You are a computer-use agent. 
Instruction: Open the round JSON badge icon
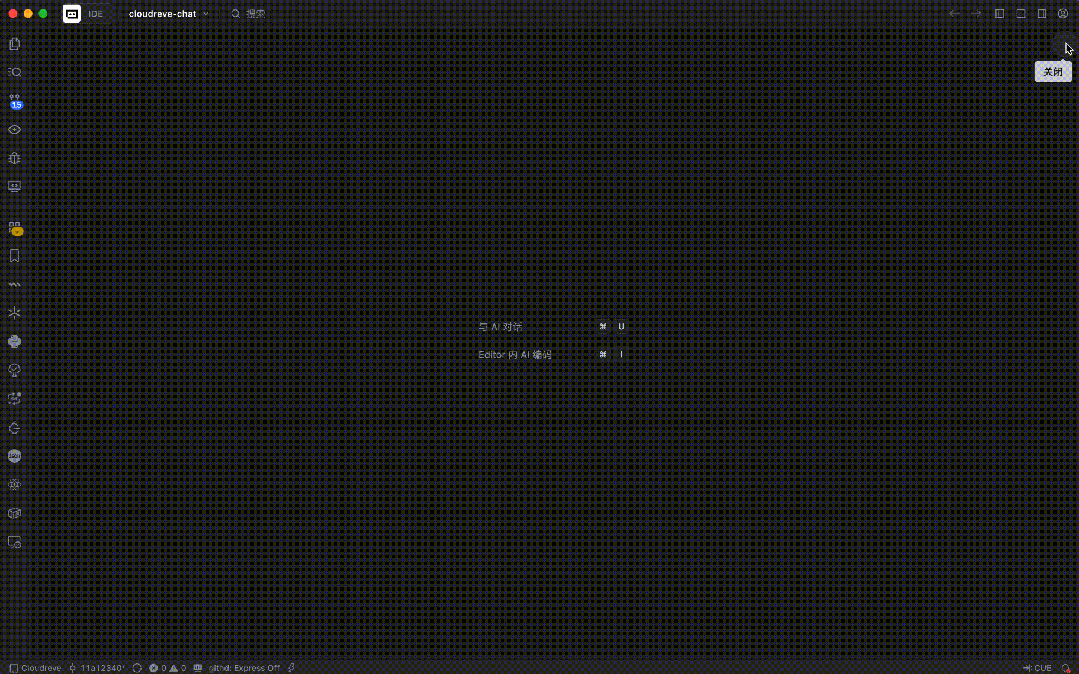pos(14,456)
